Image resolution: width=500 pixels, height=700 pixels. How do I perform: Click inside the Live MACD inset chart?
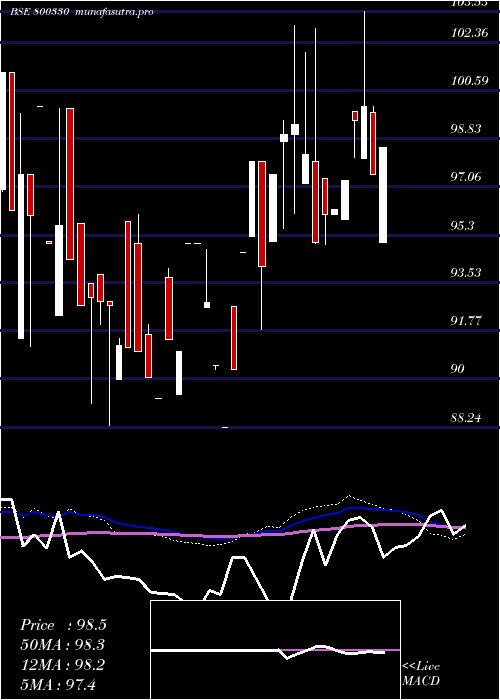tap(275, 650)
